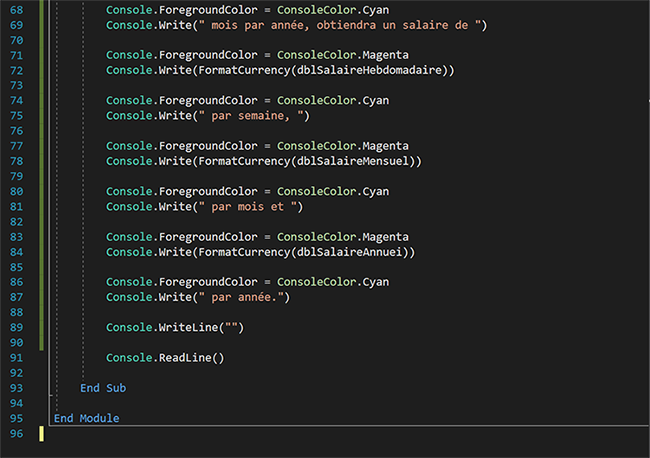
Task: Click Console.Write on line 75
Action: (149, 116)
